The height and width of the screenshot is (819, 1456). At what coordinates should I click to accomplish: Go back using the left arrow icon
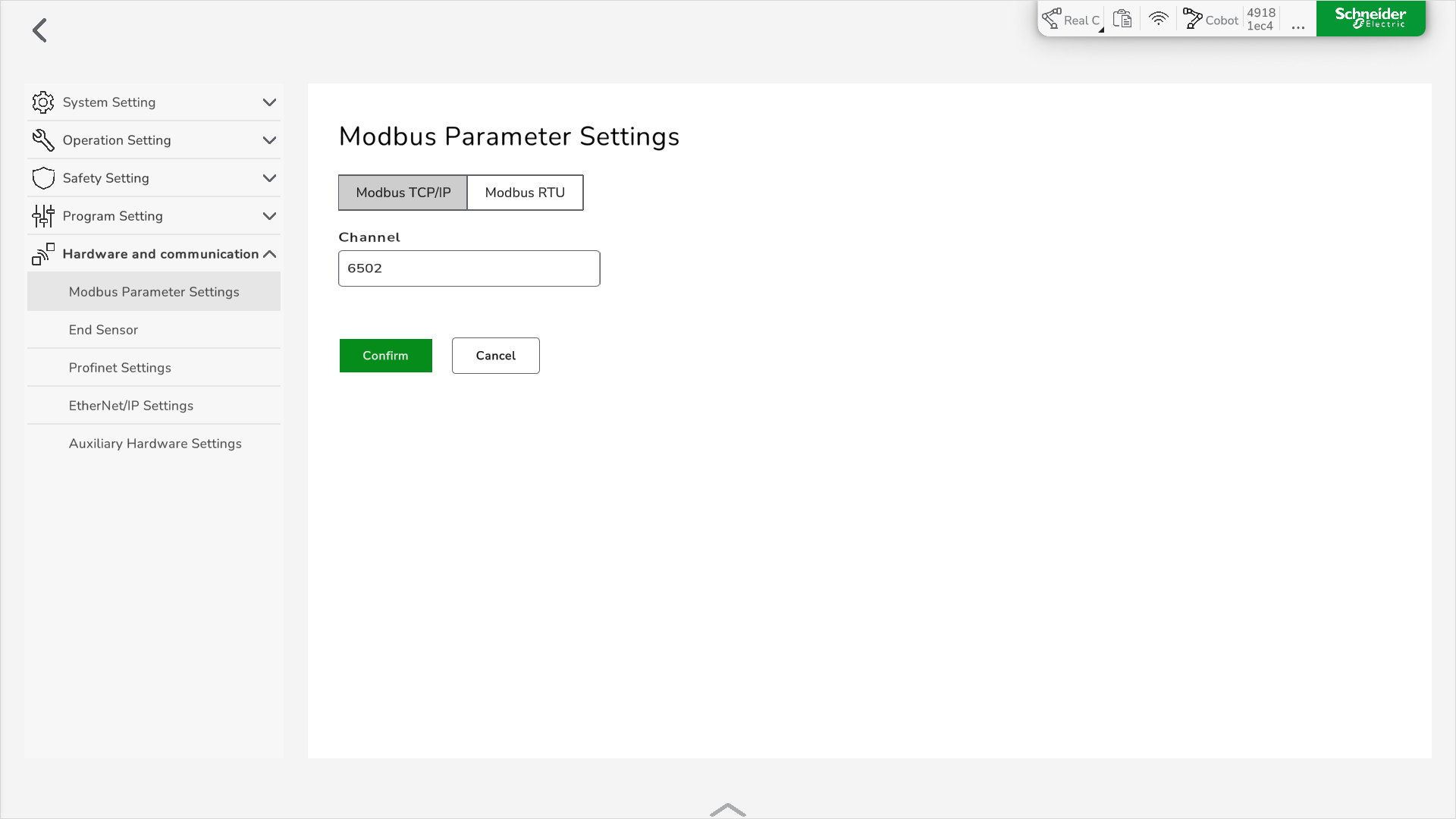point(40,30)
